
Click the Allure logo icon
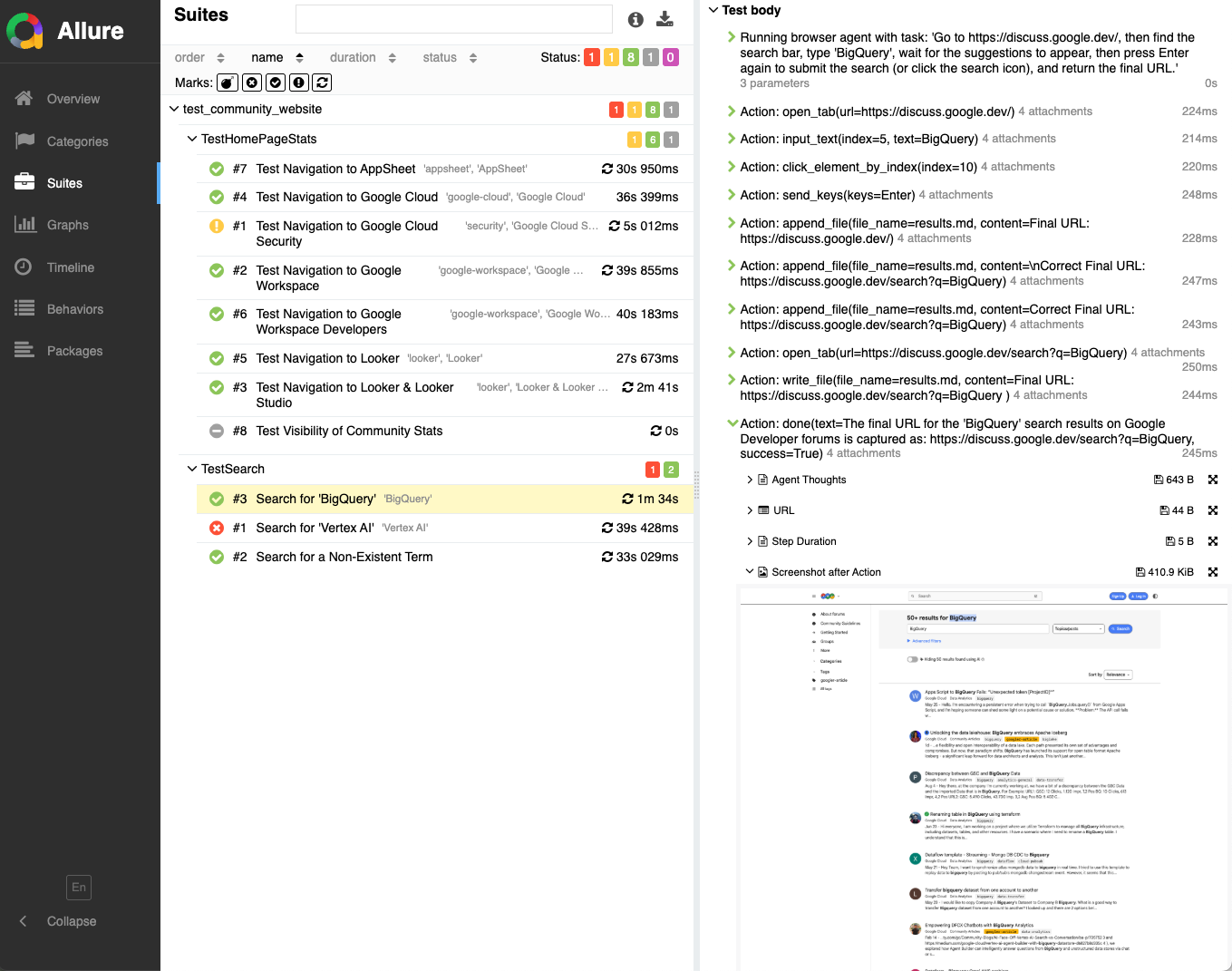point(25,31)
